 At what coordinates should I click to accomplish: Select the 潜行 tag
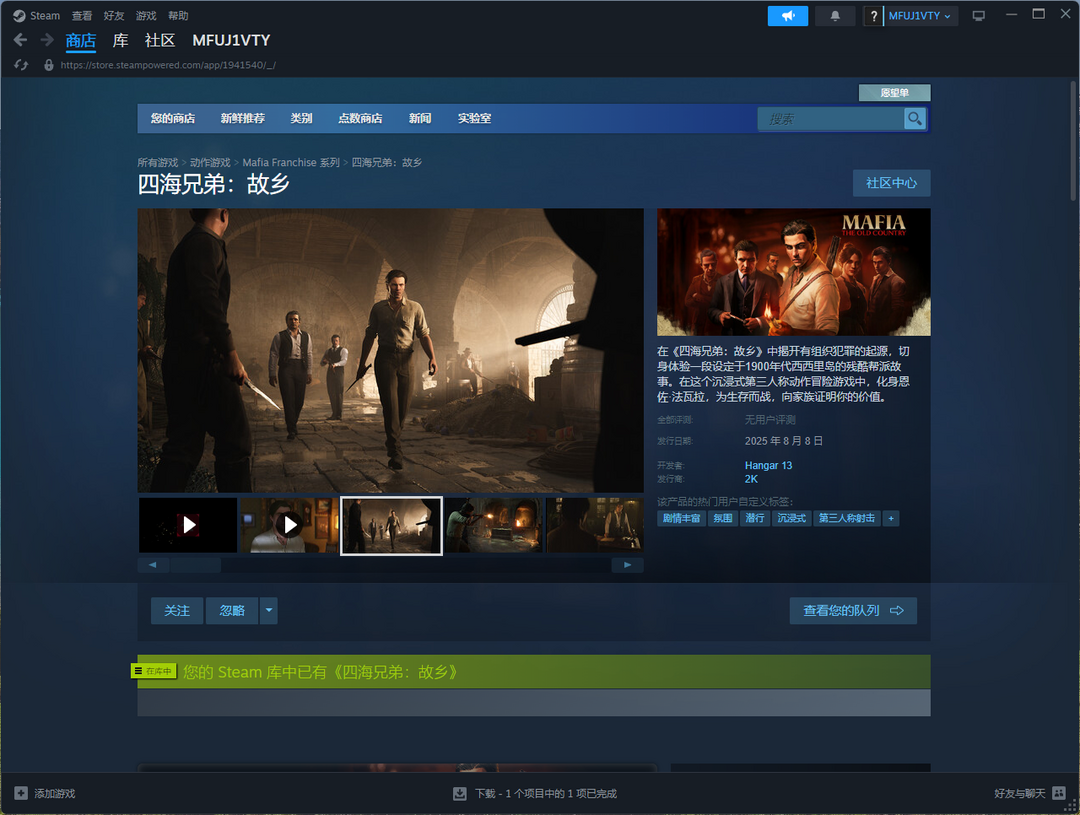[755, 518]
